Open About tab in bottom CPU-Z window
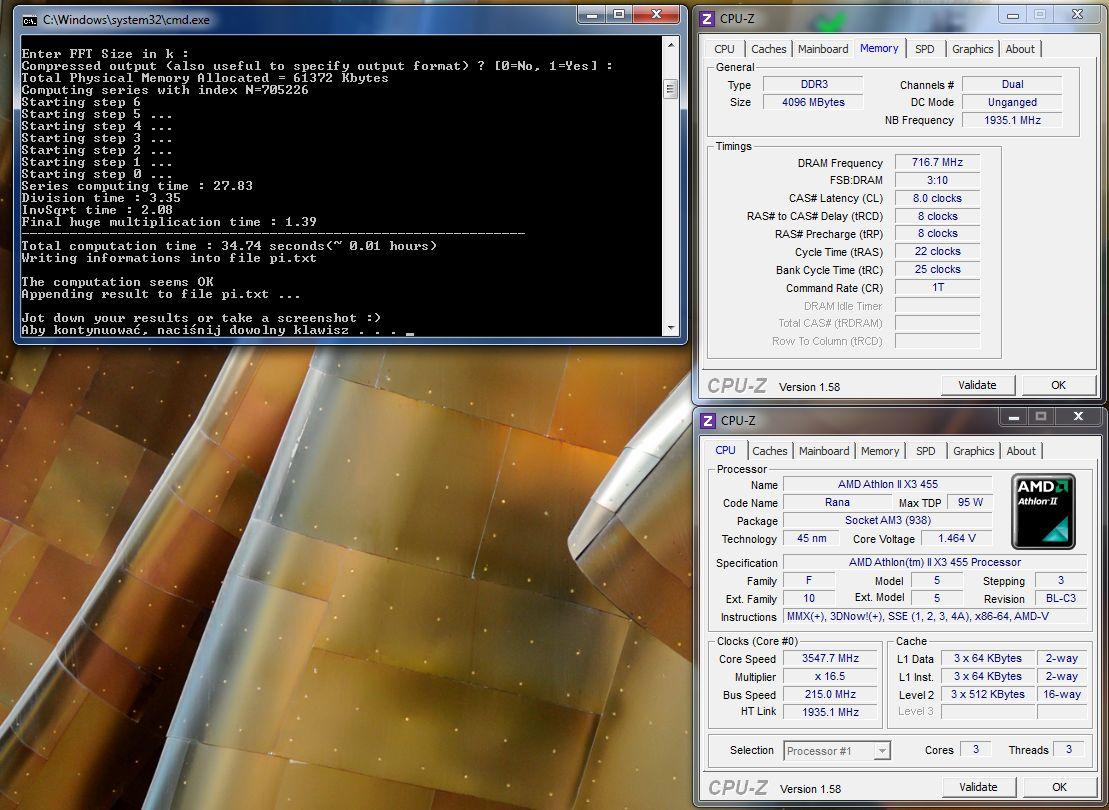Screen dimensions: 1109x810 pos(1021,451)
